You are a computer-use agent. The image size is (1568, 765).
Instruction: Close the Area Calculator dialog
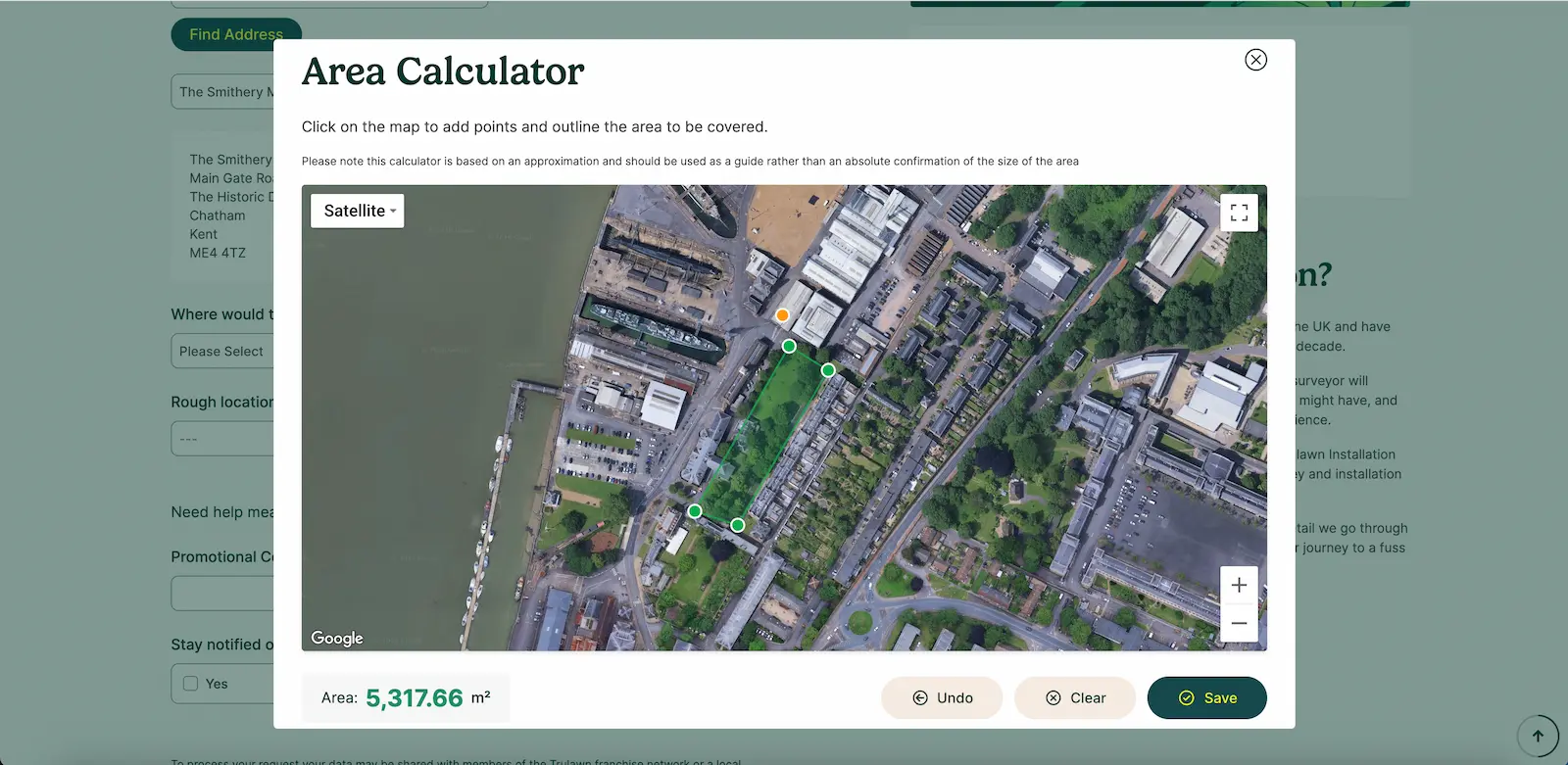(1255, 60)
